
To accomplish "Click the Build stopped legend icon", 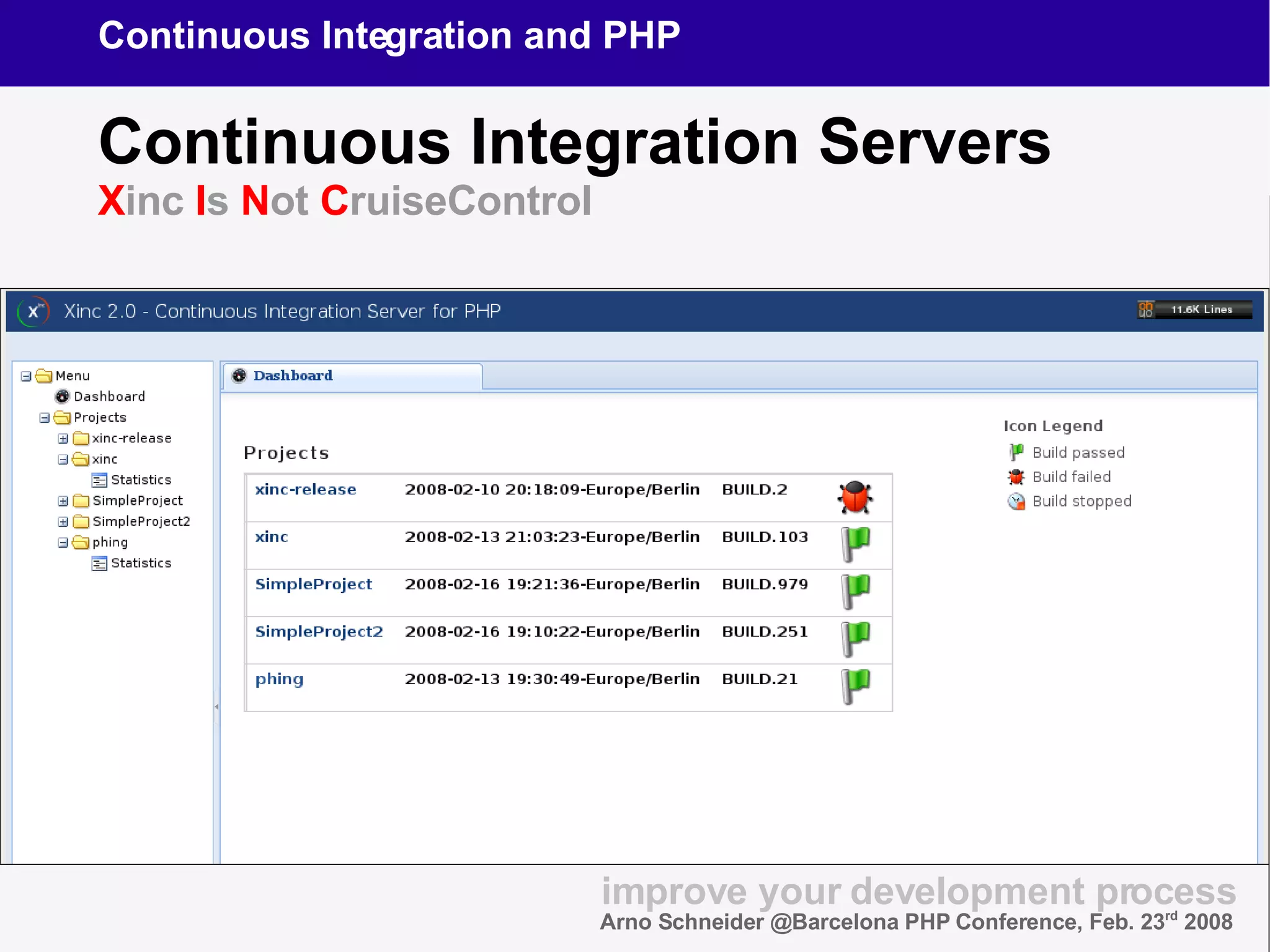I will (1016, 501).
